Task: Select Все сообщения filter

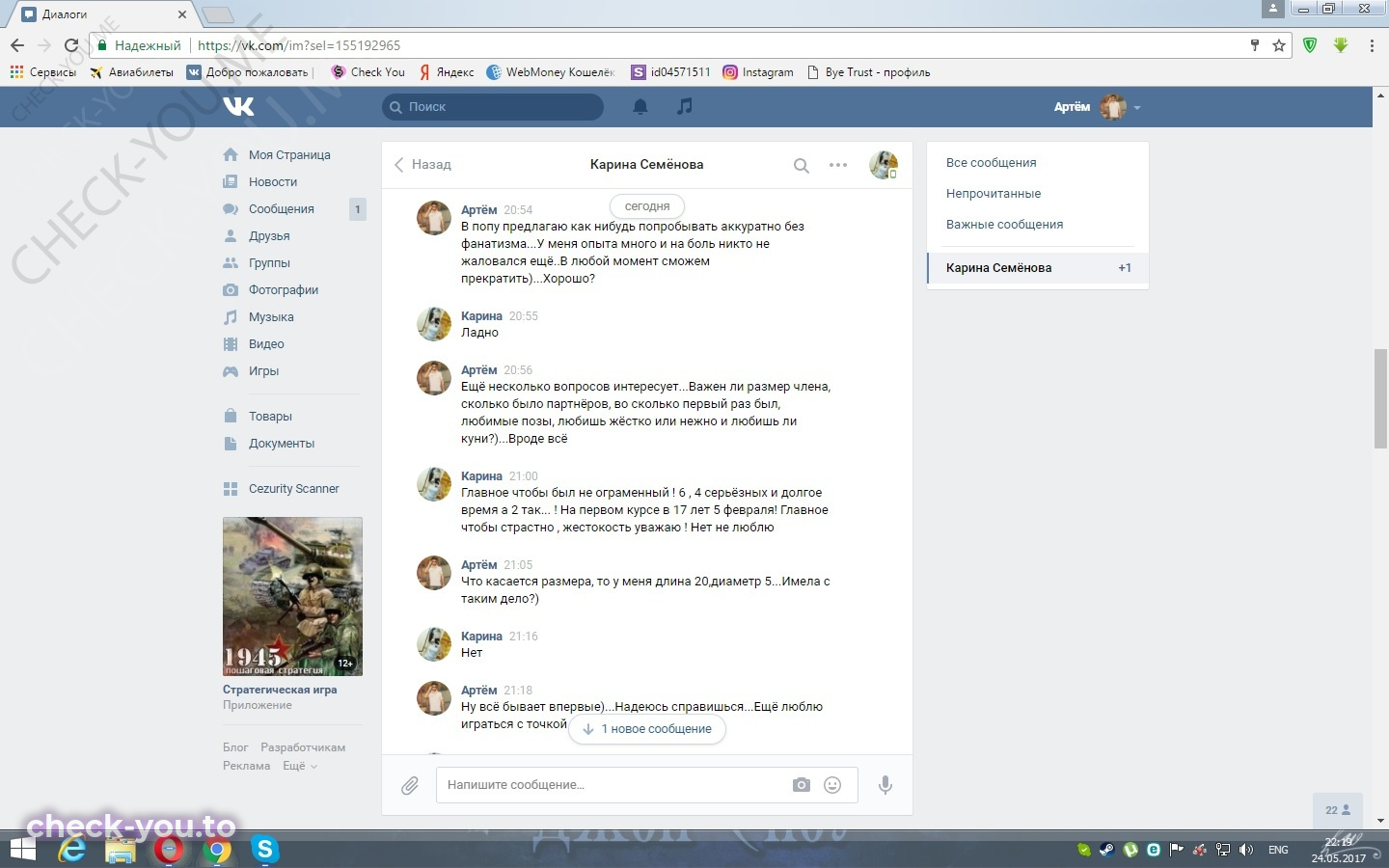Action: click(1038, 163)
